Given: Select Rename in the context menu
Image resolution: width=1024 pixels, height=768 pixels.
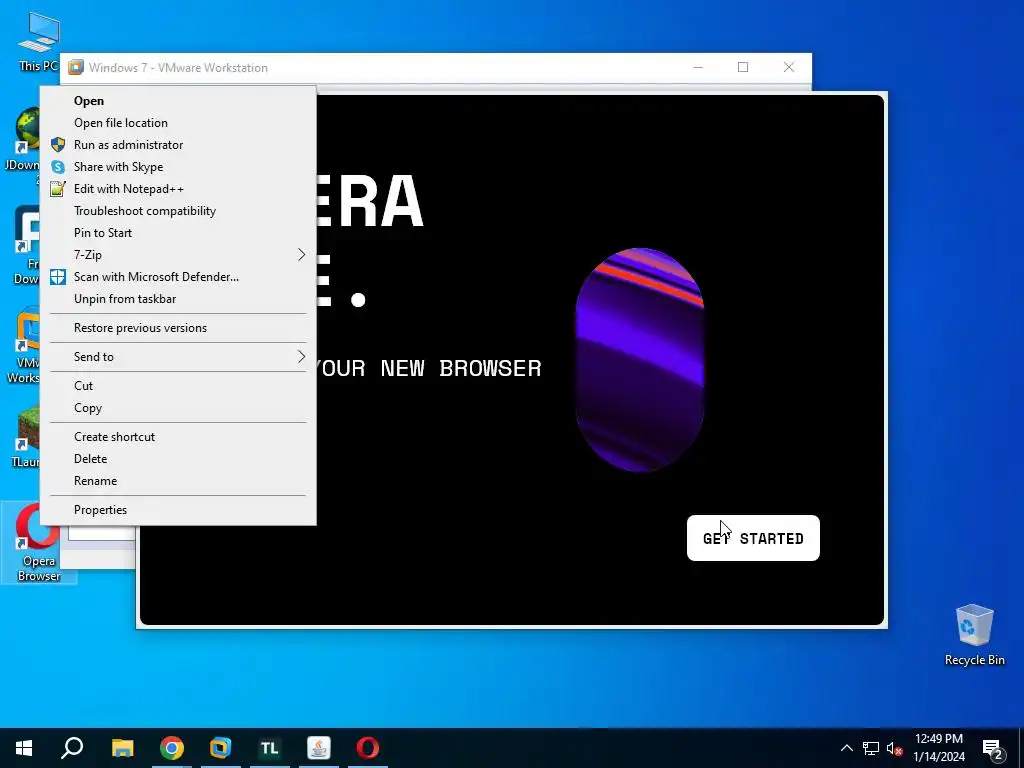Looking at the screenshot, I should pos(178,481).
